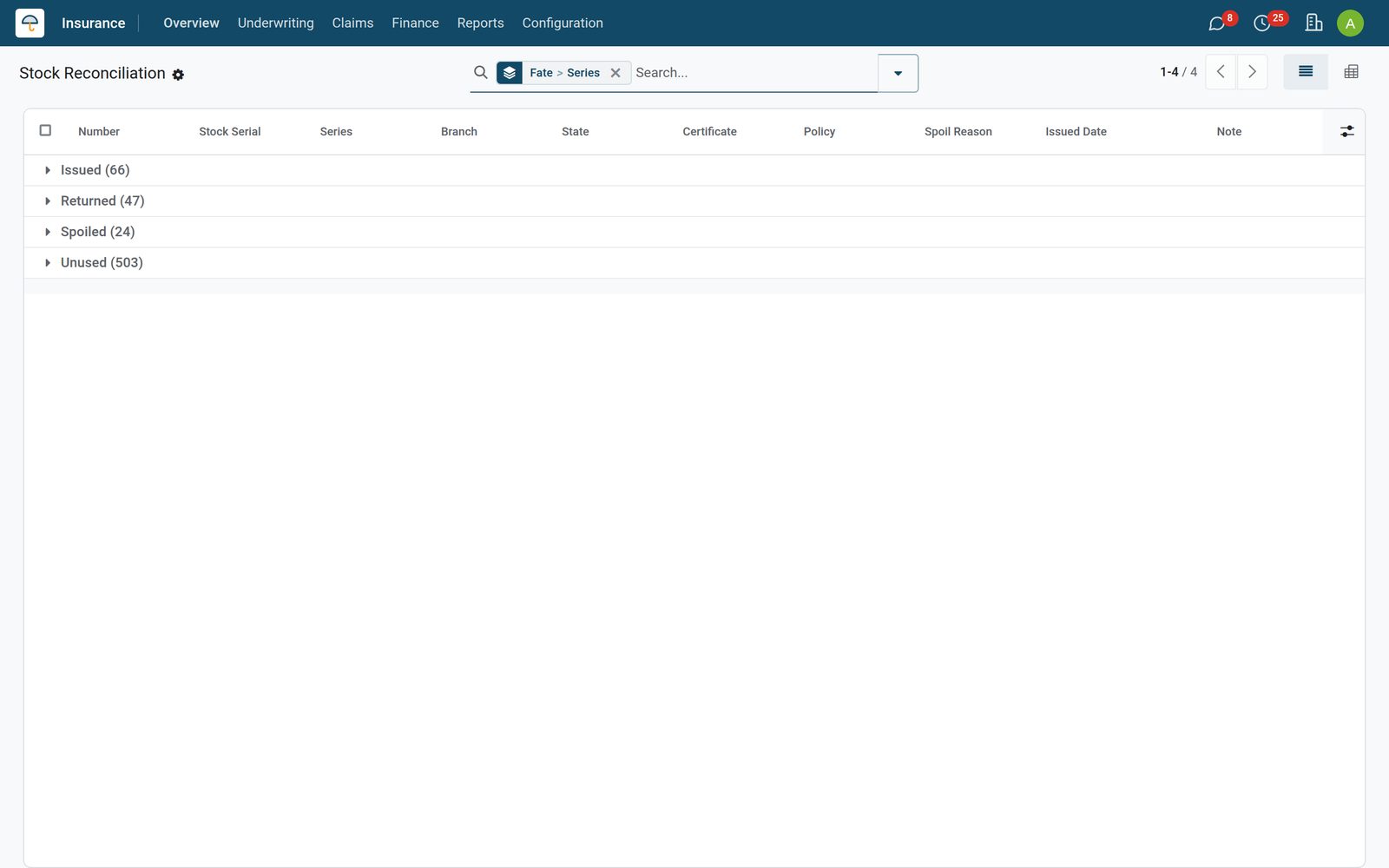The width and height of the screenshot is (1389, 868).
Task: Sort by the Branch column header
Action: pos(458,132)
